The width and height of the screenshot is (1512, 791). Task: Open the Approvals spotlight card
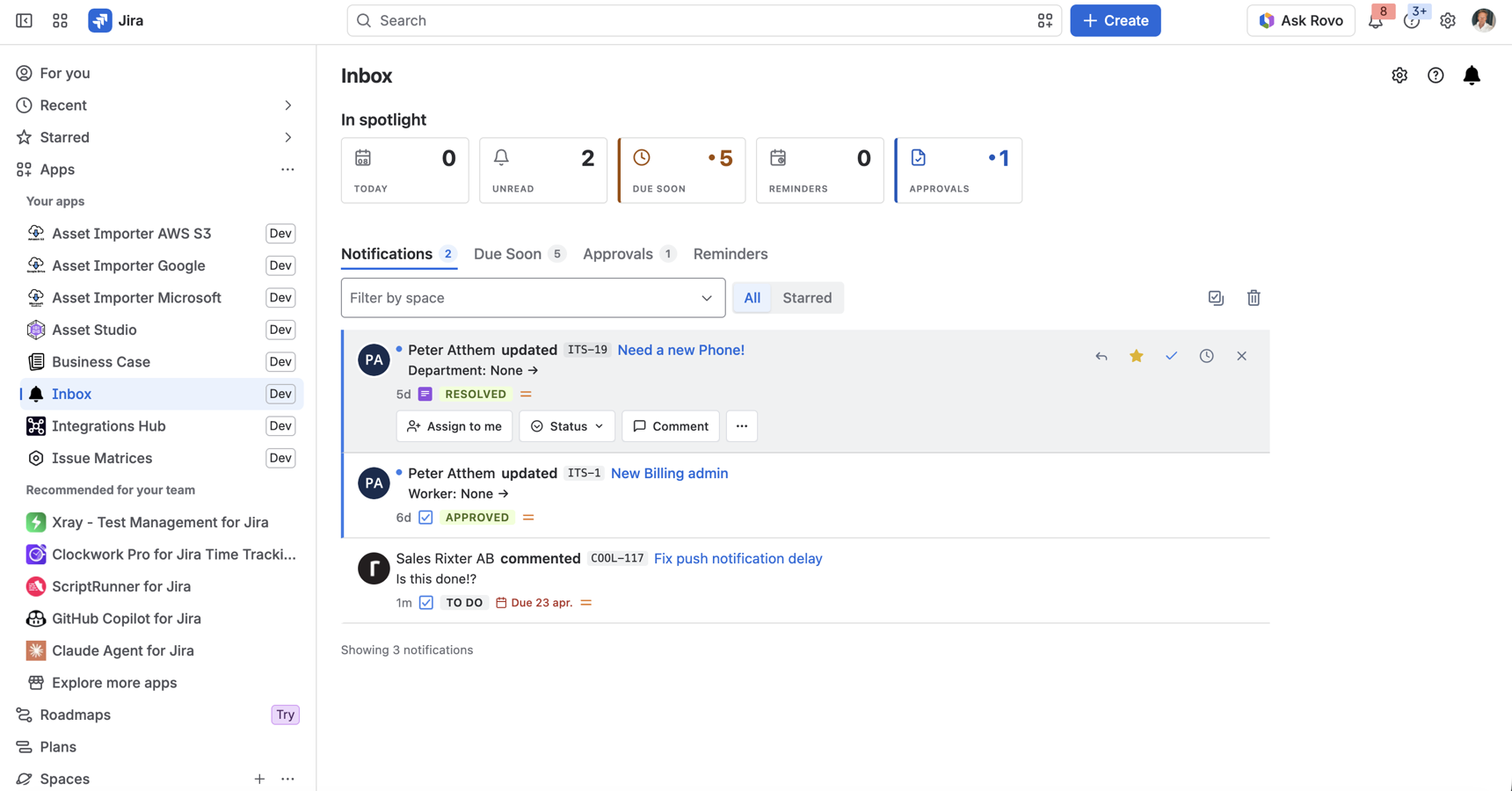click(959, 171)
